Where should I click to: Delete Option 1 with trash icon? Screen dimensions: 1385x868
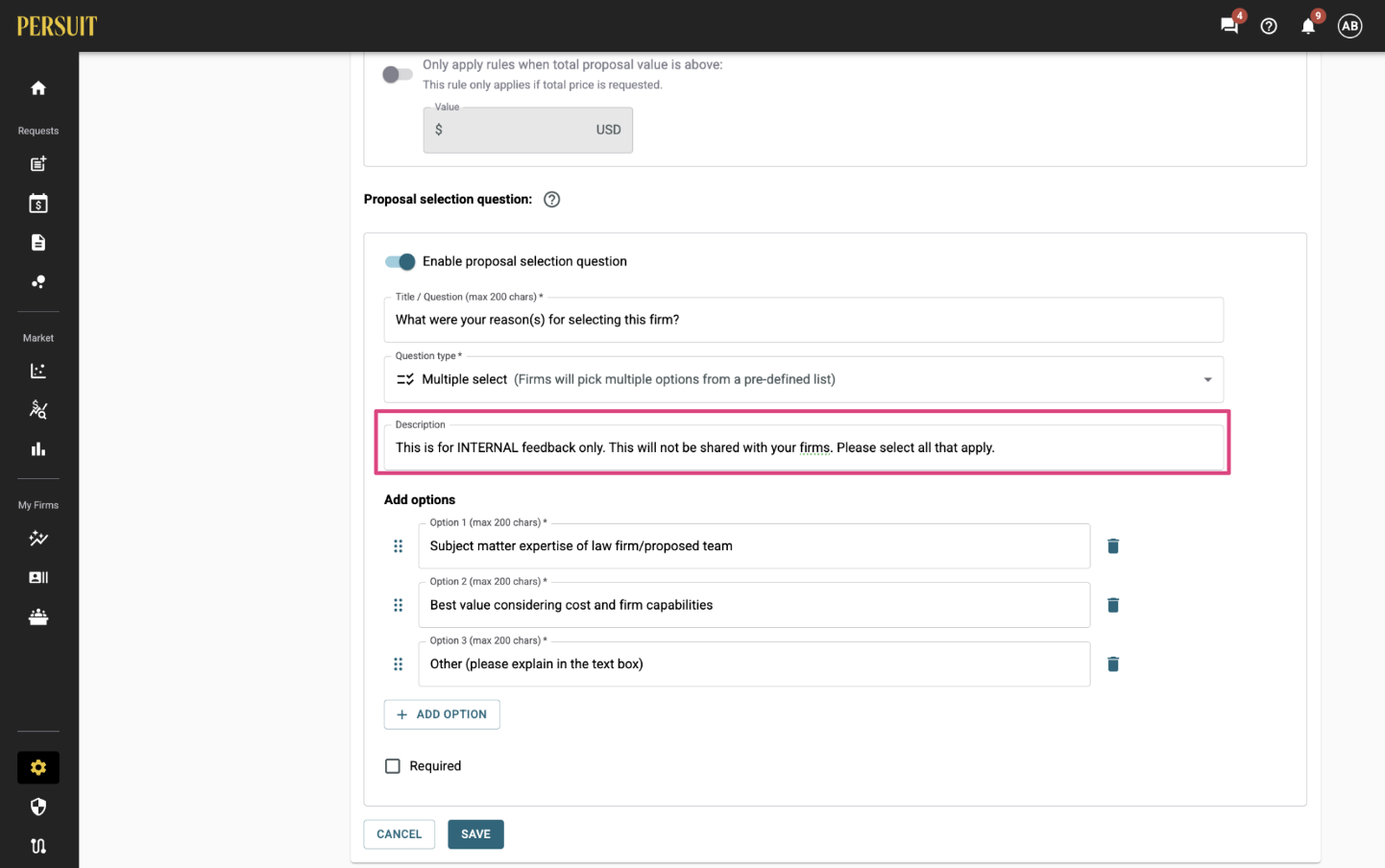point(1113,546)
